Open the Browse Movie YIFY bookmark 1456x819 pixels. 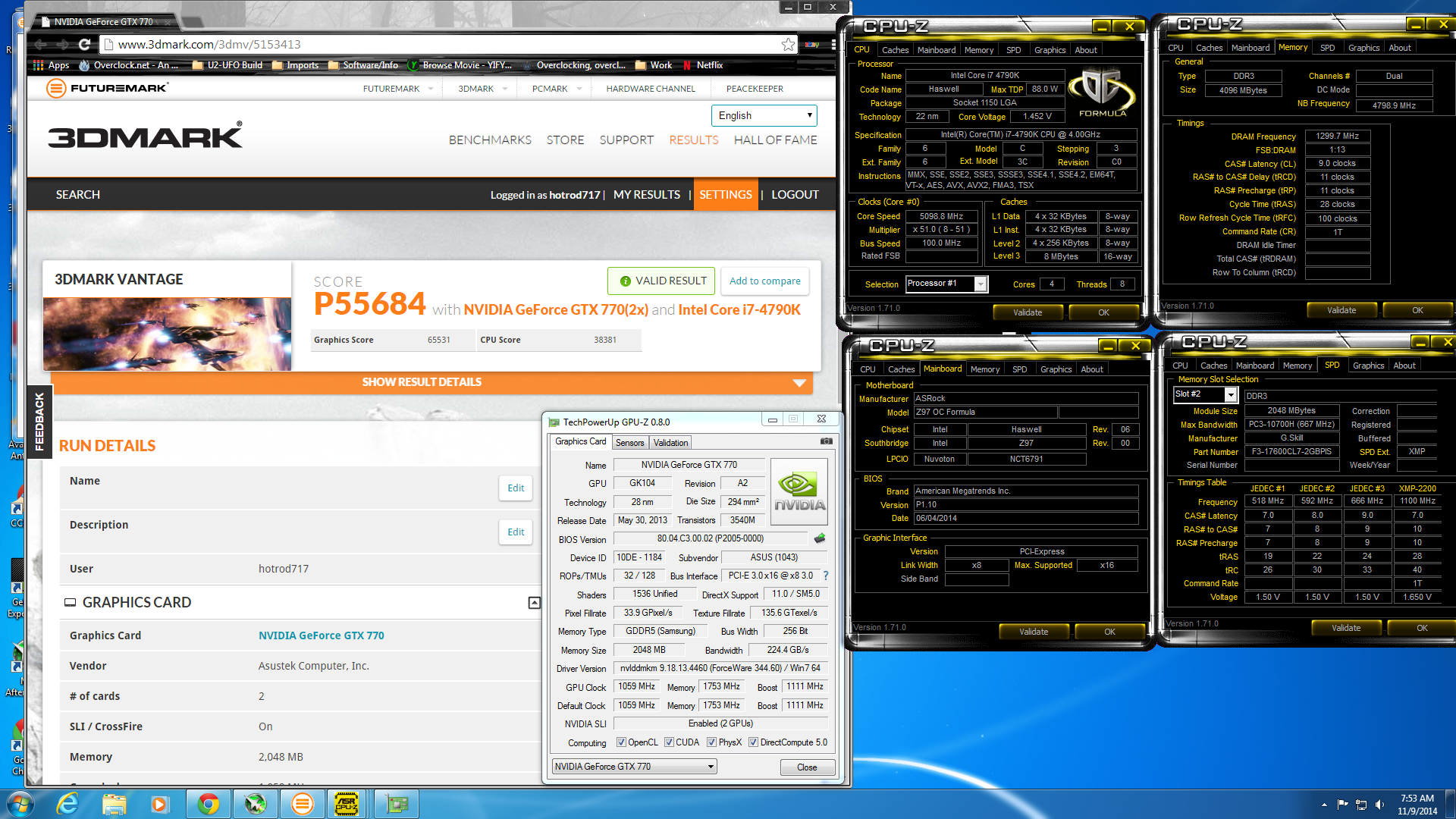point(460,65)
